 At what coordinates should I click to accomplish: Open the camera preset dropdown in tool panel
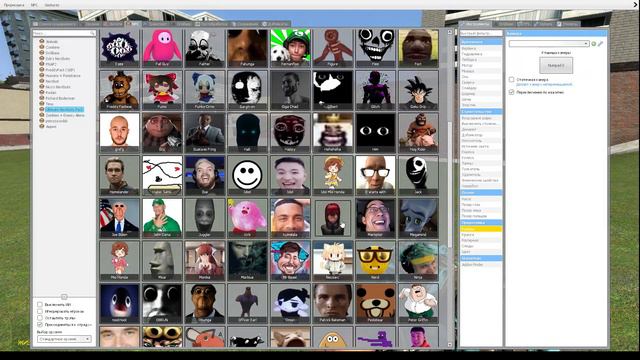click(x=549, y=44)
